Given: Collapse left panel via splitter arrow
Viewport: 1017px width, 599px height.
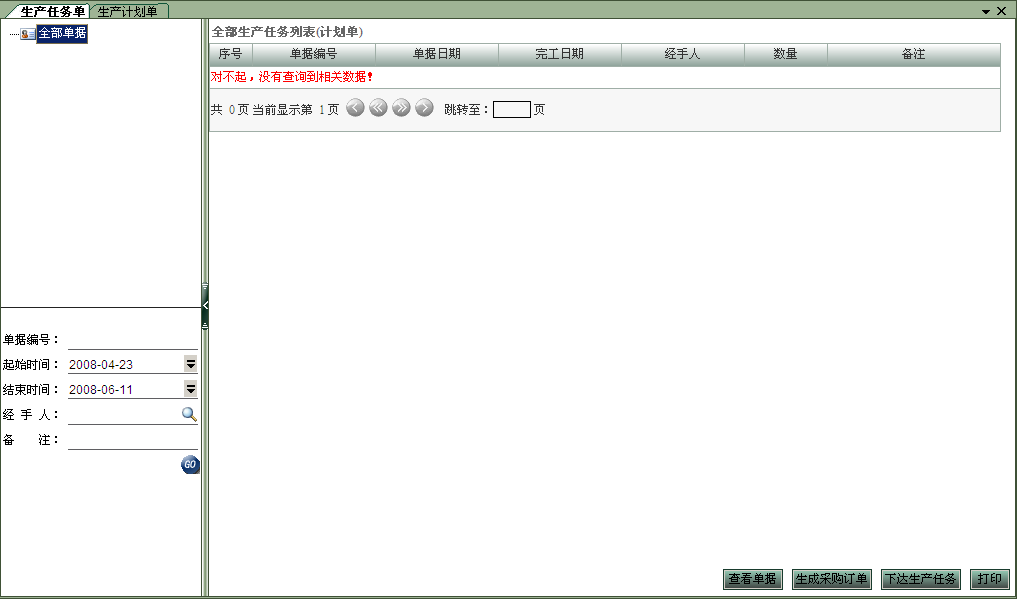Looking at the screenshot, I should [x=205, y=305].
